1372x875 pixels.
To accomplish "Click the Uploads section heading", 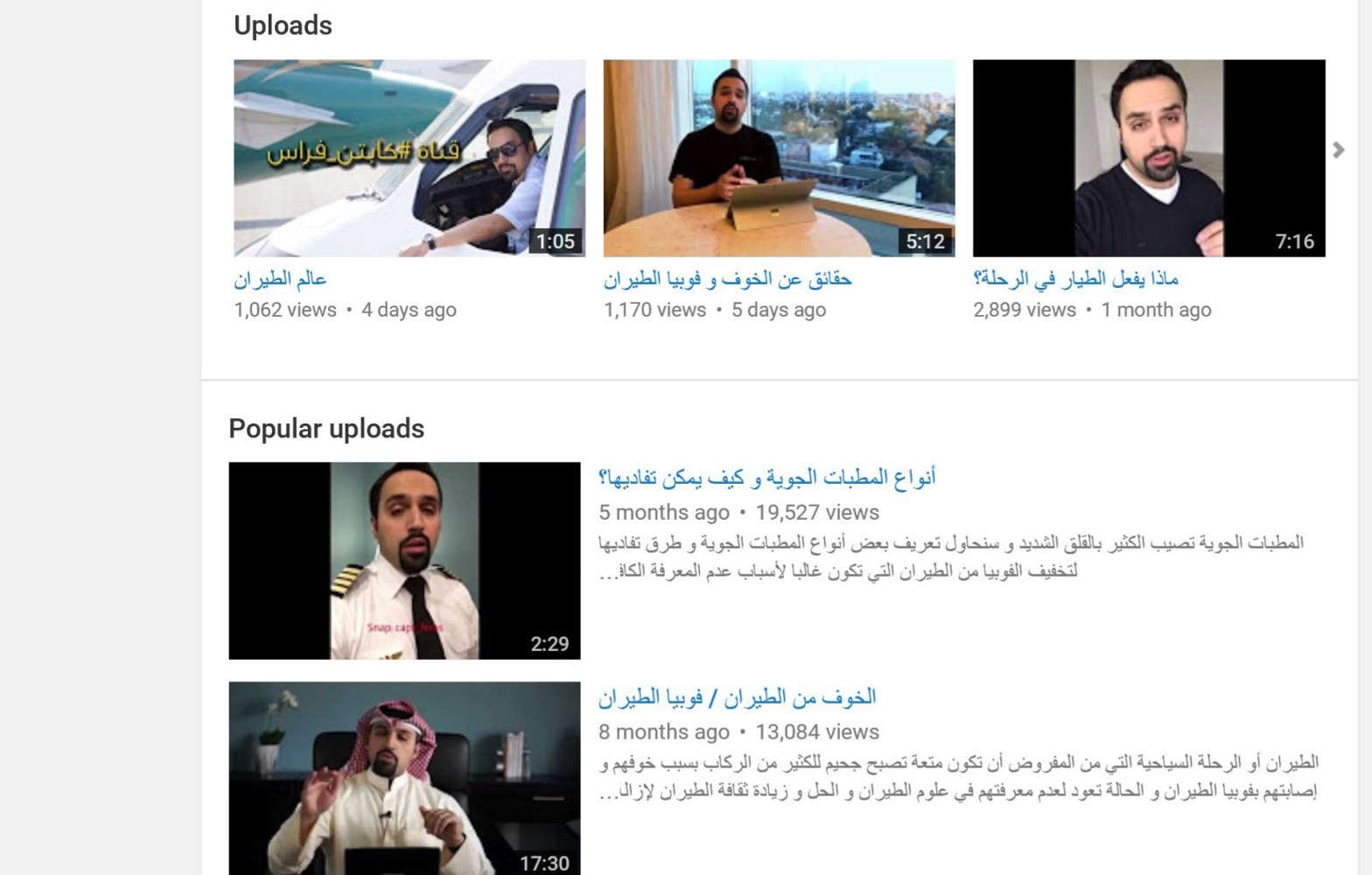I will coord(283,25).
